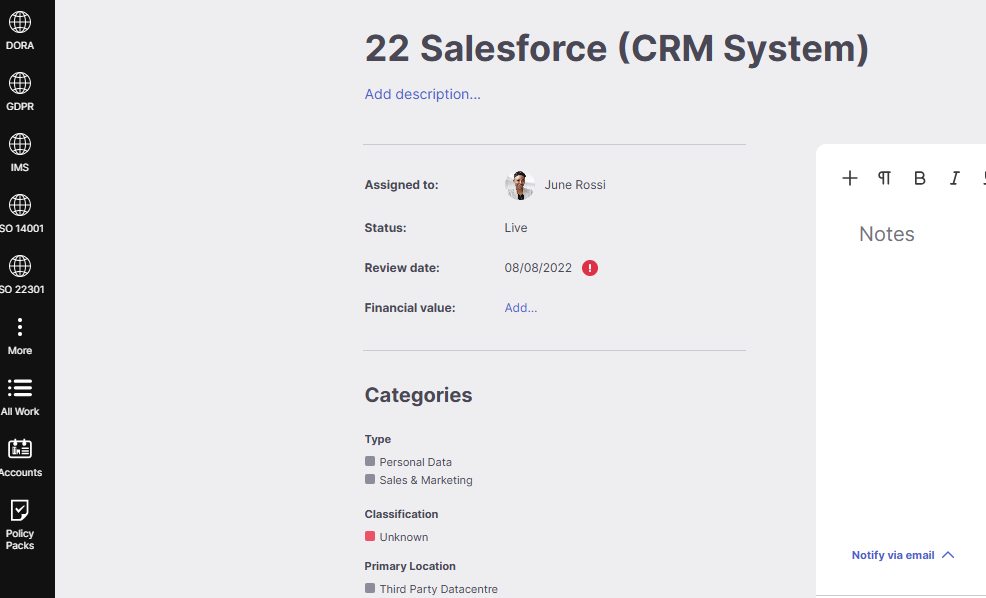Click the Third Party Datacentre location label
Screen dimensions: 986x598
pyautogui.click(x=438, y=589)
